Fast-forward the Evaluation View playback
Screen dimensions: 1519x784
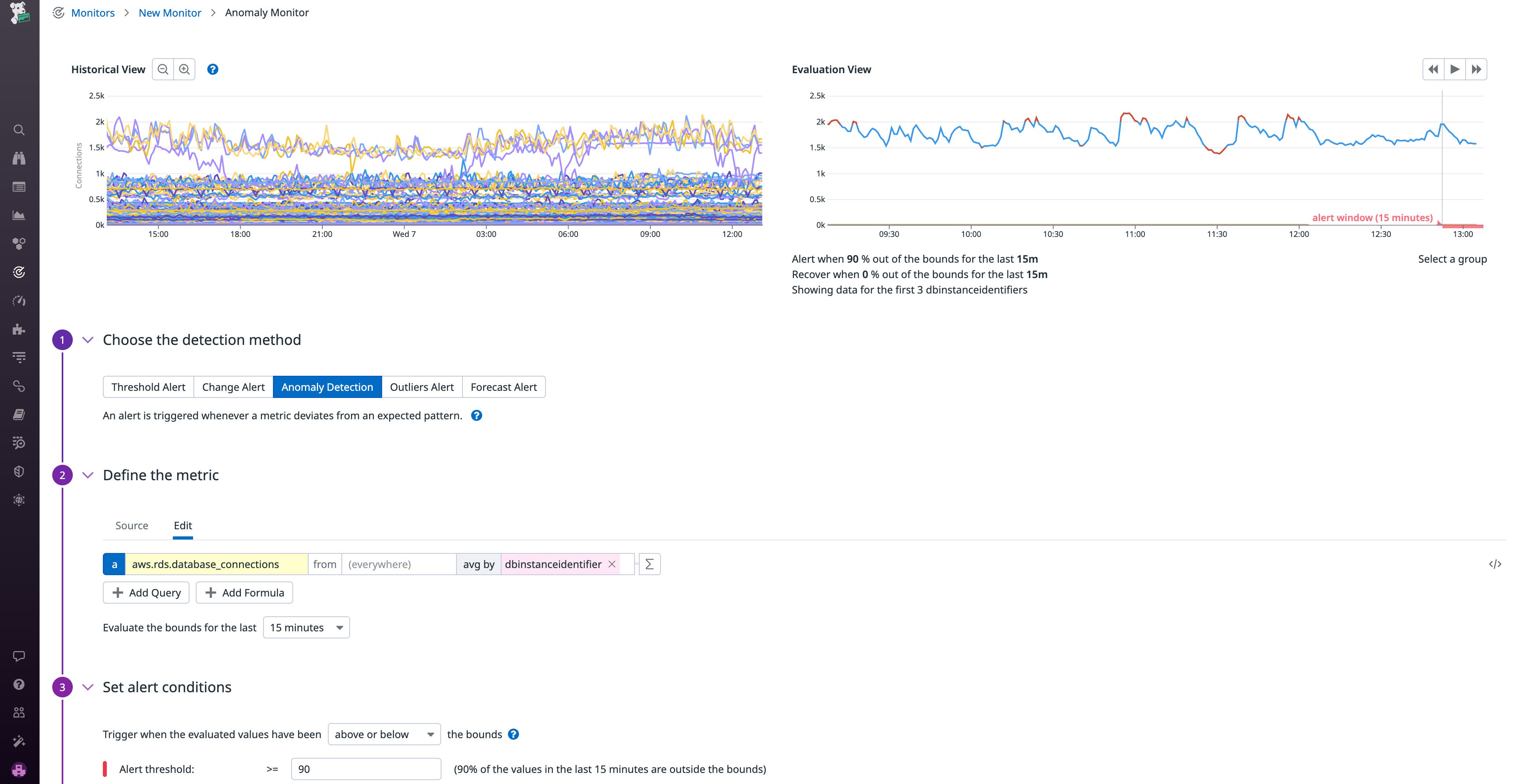click(1476, 69)
